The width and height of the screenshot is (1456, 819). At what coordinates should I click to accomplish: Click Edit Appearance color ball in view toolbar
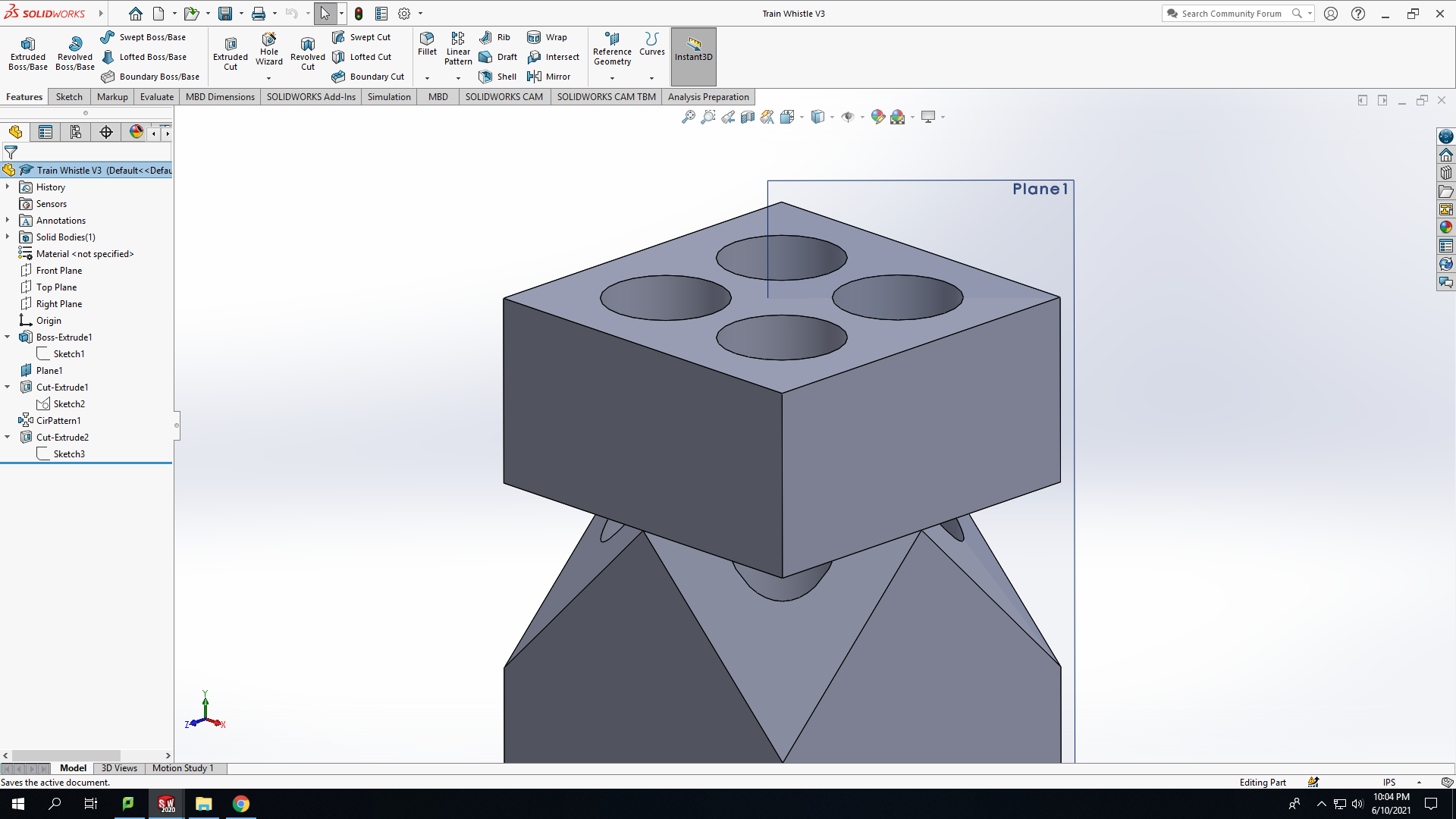[877, 117]
